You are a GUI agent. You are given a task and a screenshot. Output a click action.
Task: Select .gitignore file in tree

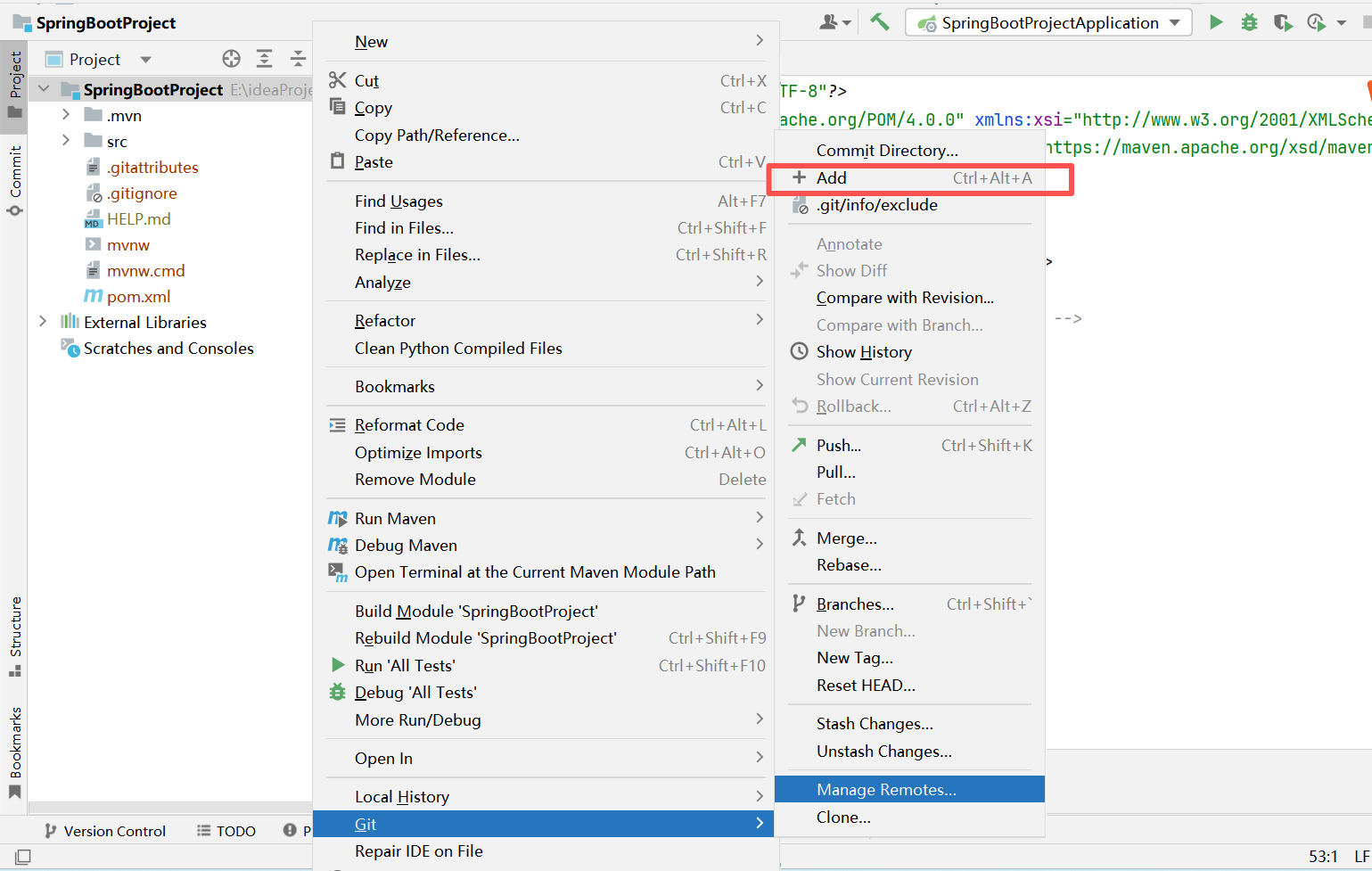(x=132, y=193)
